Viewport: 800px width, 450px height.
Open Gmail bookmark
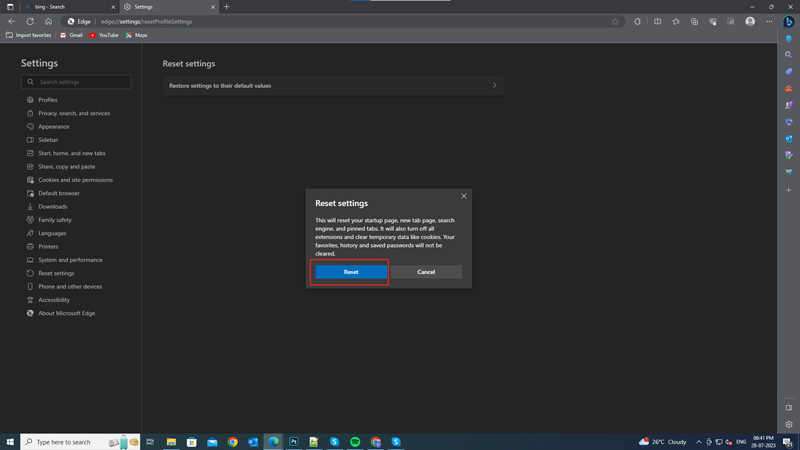tap(71, 35)
